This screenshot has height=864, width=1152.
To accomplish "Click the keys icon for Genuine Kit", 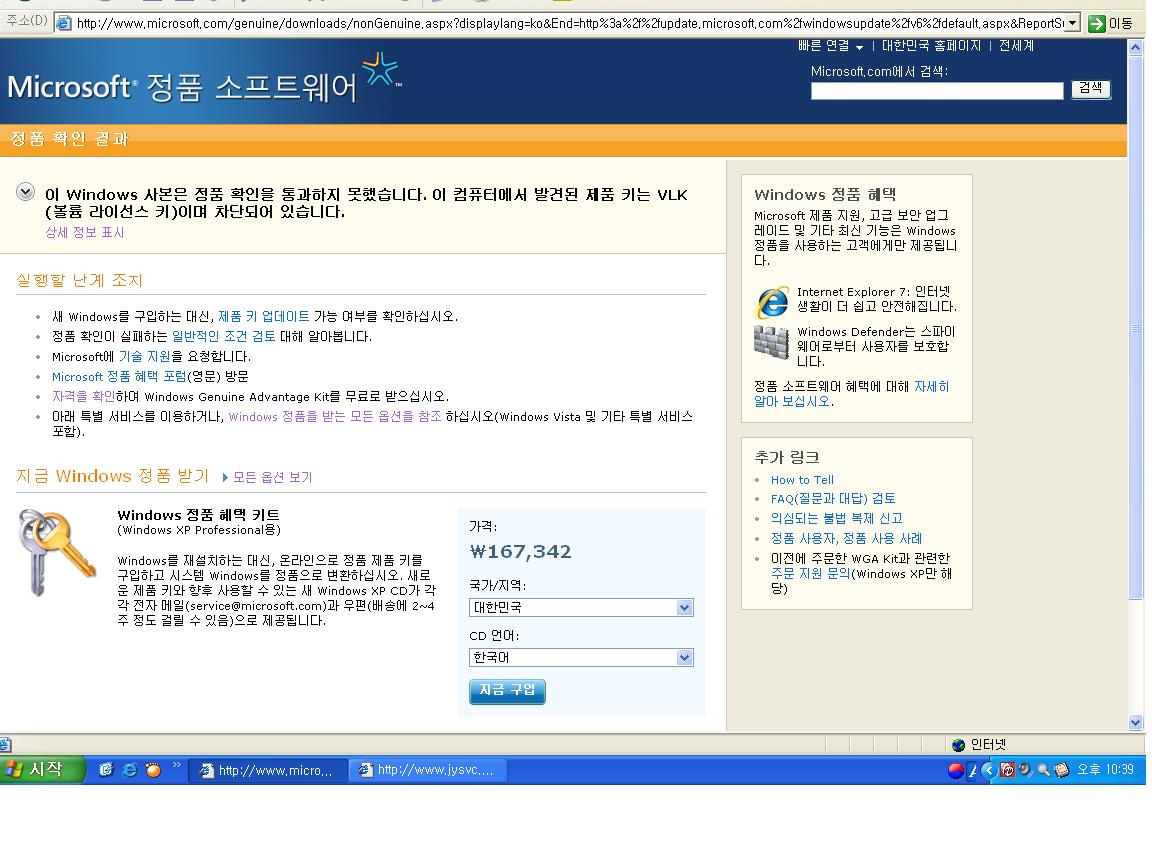I will click(57, 551).
